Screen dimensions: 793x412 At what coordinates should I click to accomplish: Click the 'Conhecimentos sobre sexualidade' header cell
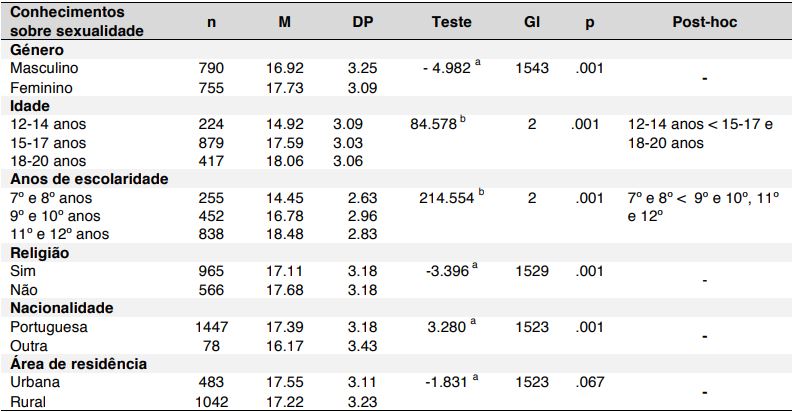point(77,21)
